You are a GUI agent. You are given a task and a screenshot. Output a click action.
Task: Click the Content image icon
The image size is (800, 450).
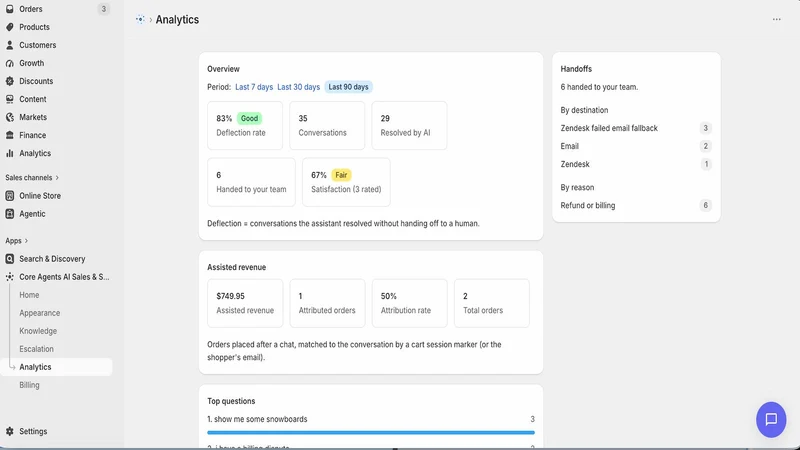(10, 99)
